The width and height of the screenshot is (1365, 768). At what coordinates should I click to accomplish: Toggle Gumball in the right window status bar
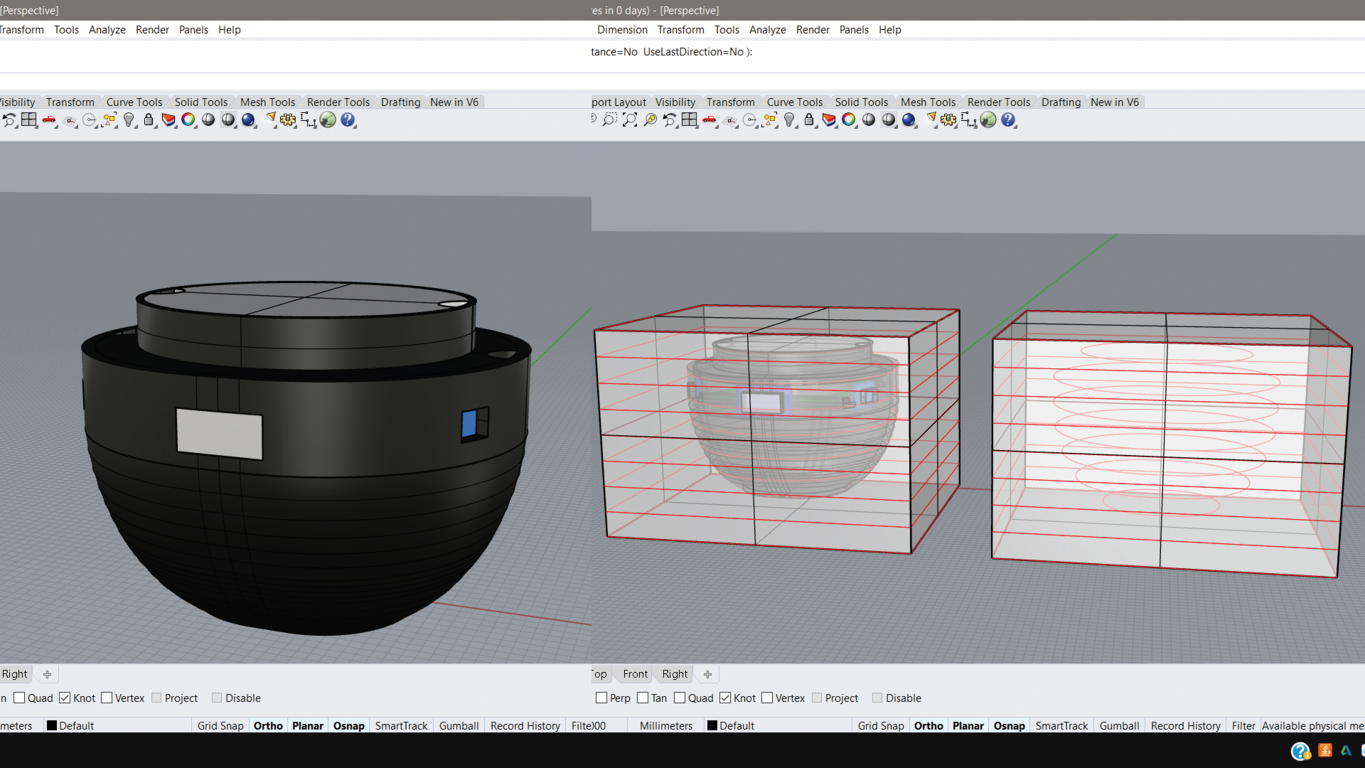pos(1119,726)
